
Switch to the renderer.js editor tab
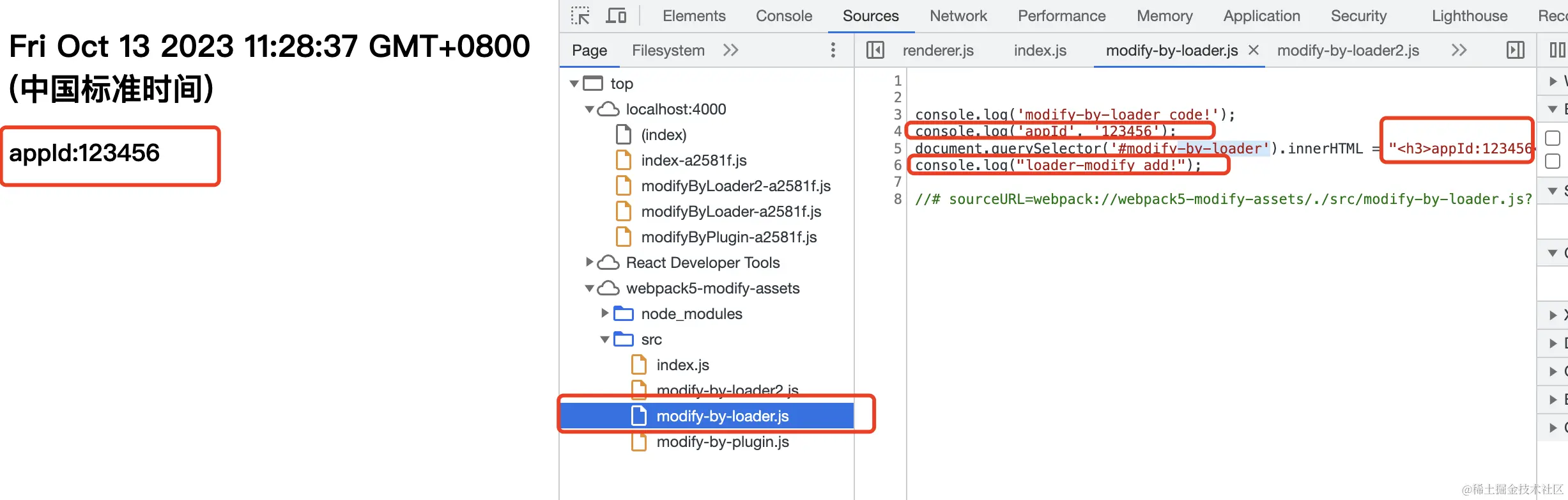tap(938, 51)
